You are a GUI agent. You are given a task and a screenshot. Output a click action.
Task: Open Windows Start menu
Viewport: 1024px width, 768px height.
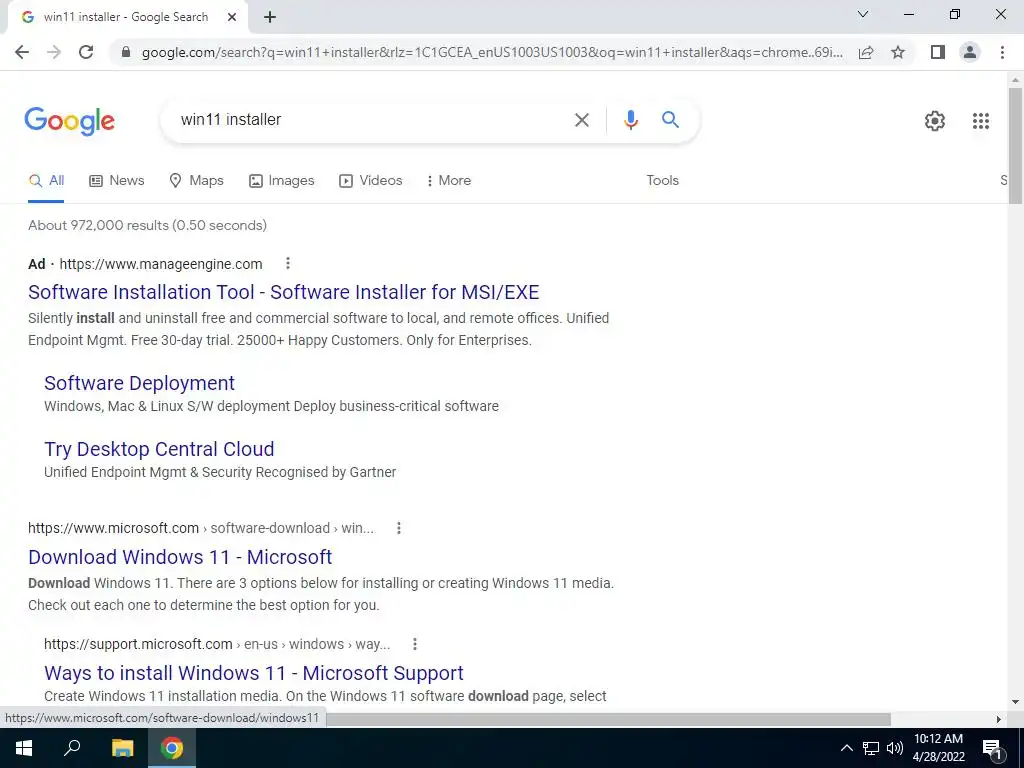(24, 748)
